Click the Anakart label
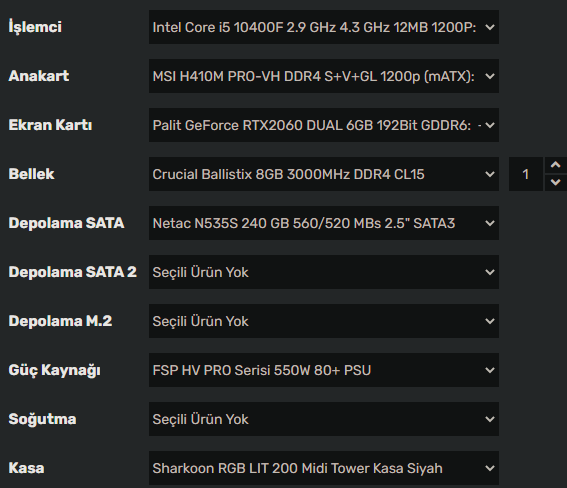Viewport: 567px width, 488px height. [x=39, y=76]
